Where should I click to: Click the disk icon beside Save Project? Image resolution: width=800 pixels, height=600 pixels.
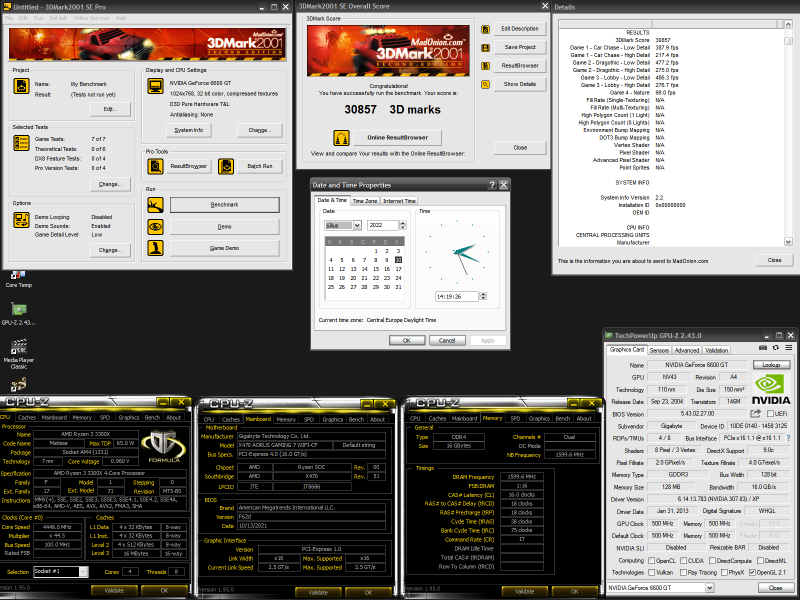point(485,47)
